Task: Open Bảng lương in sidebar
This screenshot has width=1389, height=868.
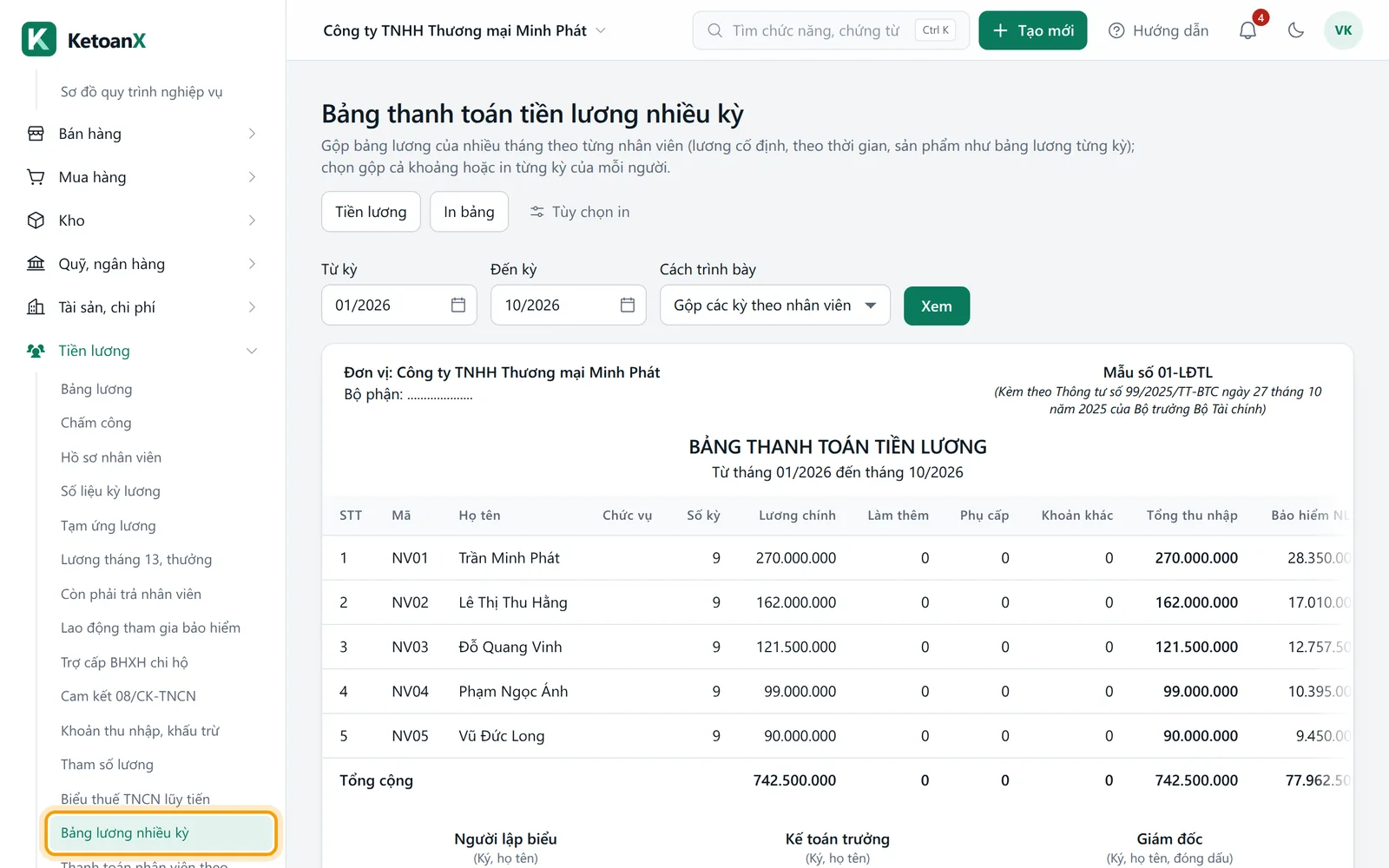Action: 96,389
